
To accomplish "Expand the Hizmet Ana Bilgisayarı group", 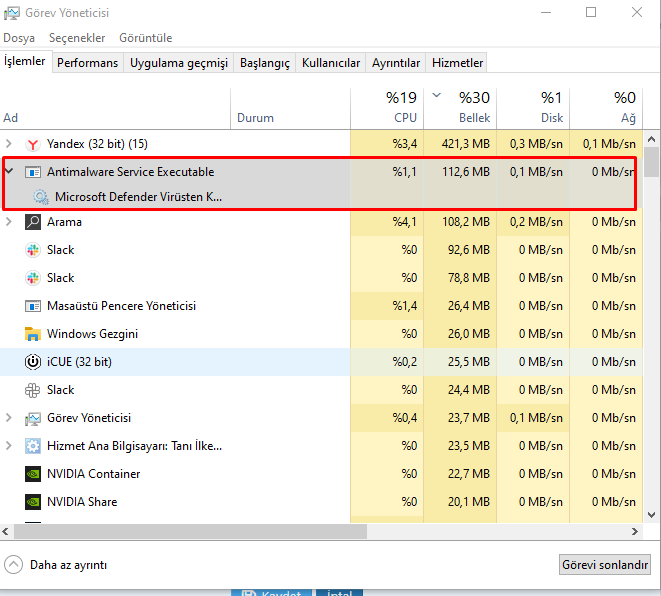I will click(x=8, y=446).
